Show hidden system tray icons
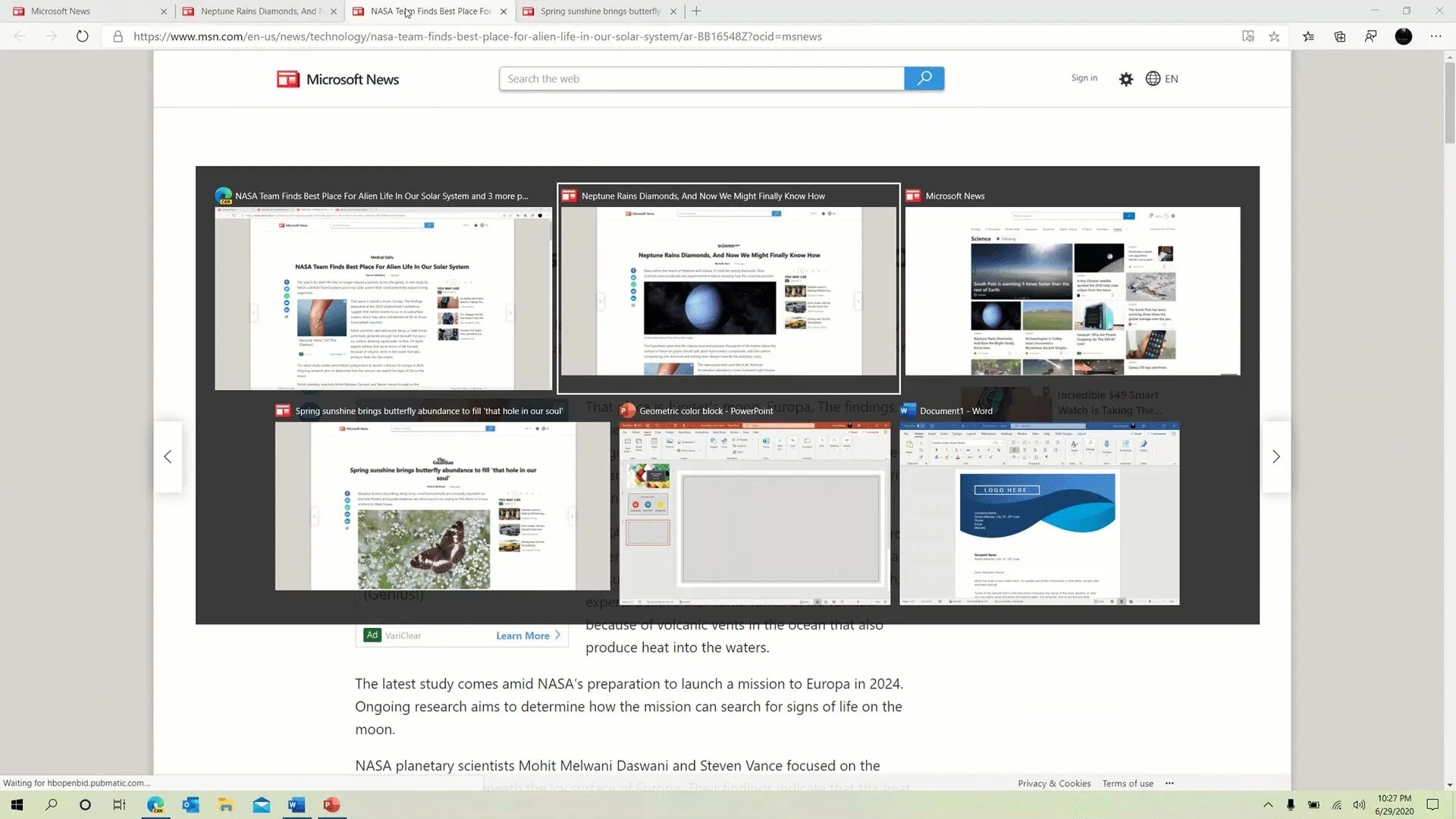The image size is (1456, 819). [1267, 805]
